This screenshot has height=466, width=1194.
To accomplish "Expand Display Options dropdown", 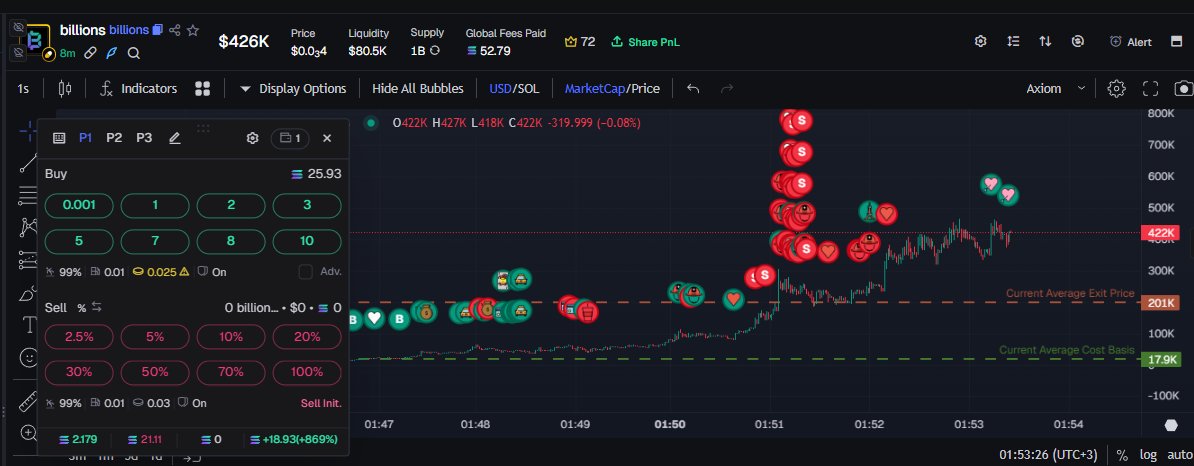I will coord(293,89).
